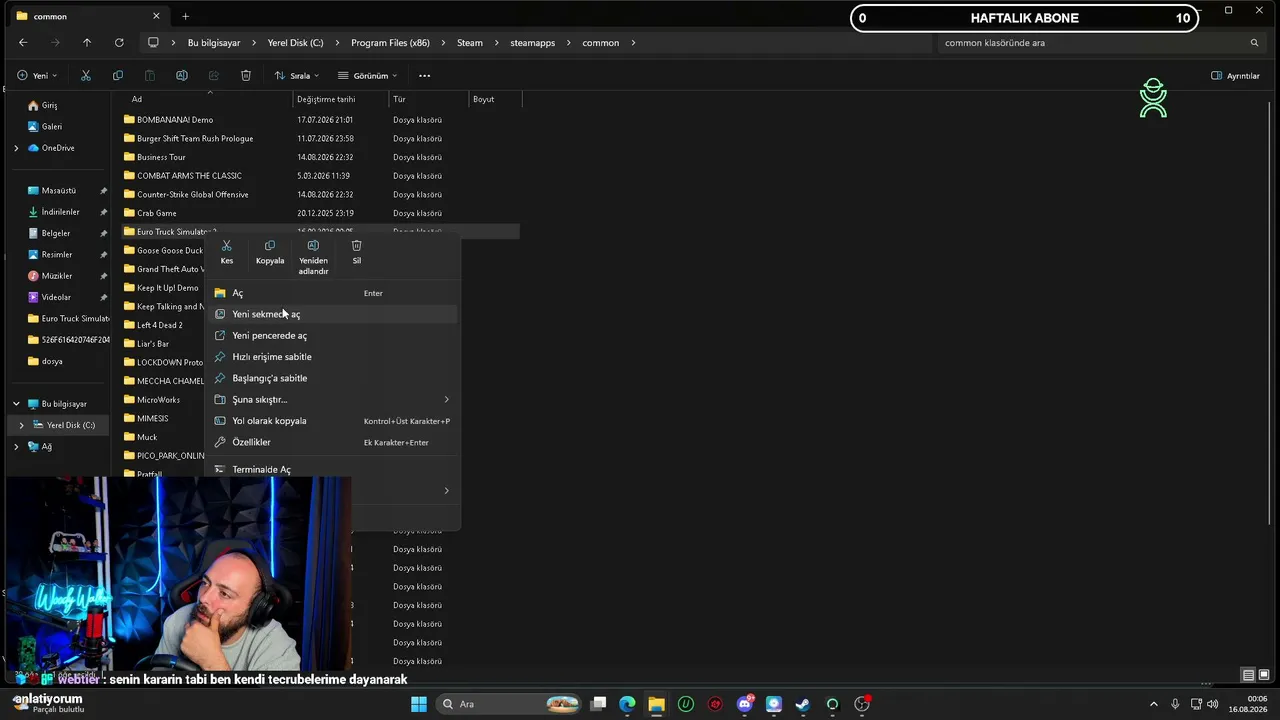Cut the folder from the context menu
Viewport: 1280px width, 720px height.
[x=227, y=252]
